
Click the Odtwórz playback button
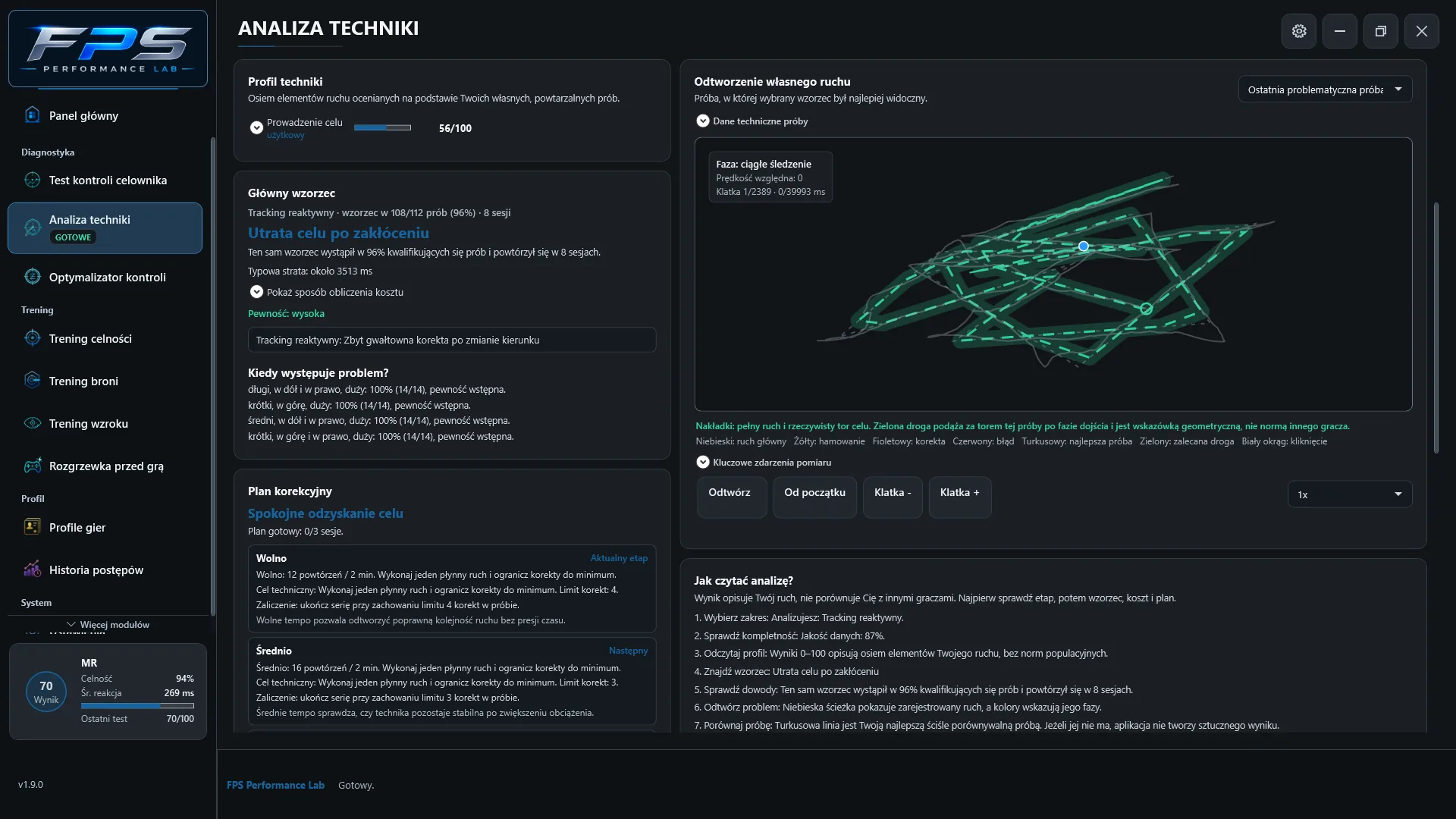tap(731, 497)
